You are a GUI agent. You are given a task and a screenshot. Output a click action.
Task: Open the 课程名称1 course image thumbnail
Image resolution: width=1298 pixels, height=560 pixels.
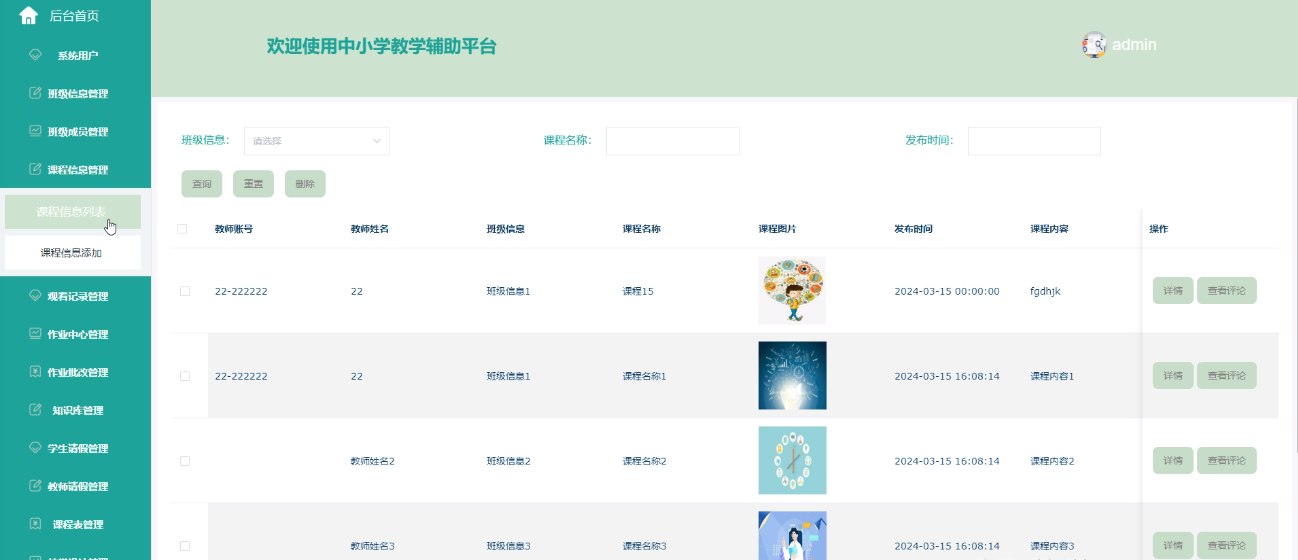(x=792, y=376)
